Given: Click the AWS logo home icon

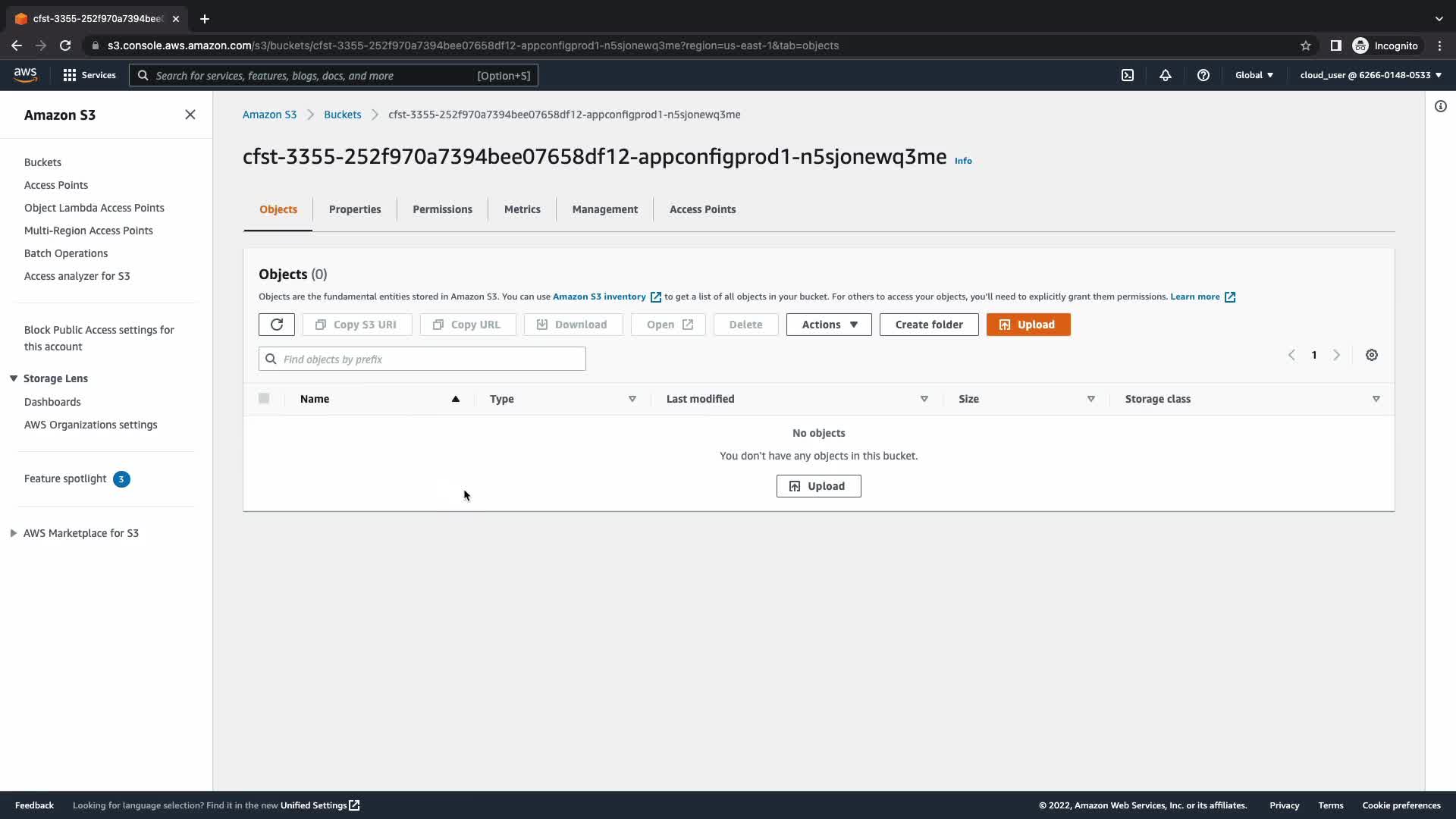Looking at the screenshot, I should 25,74.
